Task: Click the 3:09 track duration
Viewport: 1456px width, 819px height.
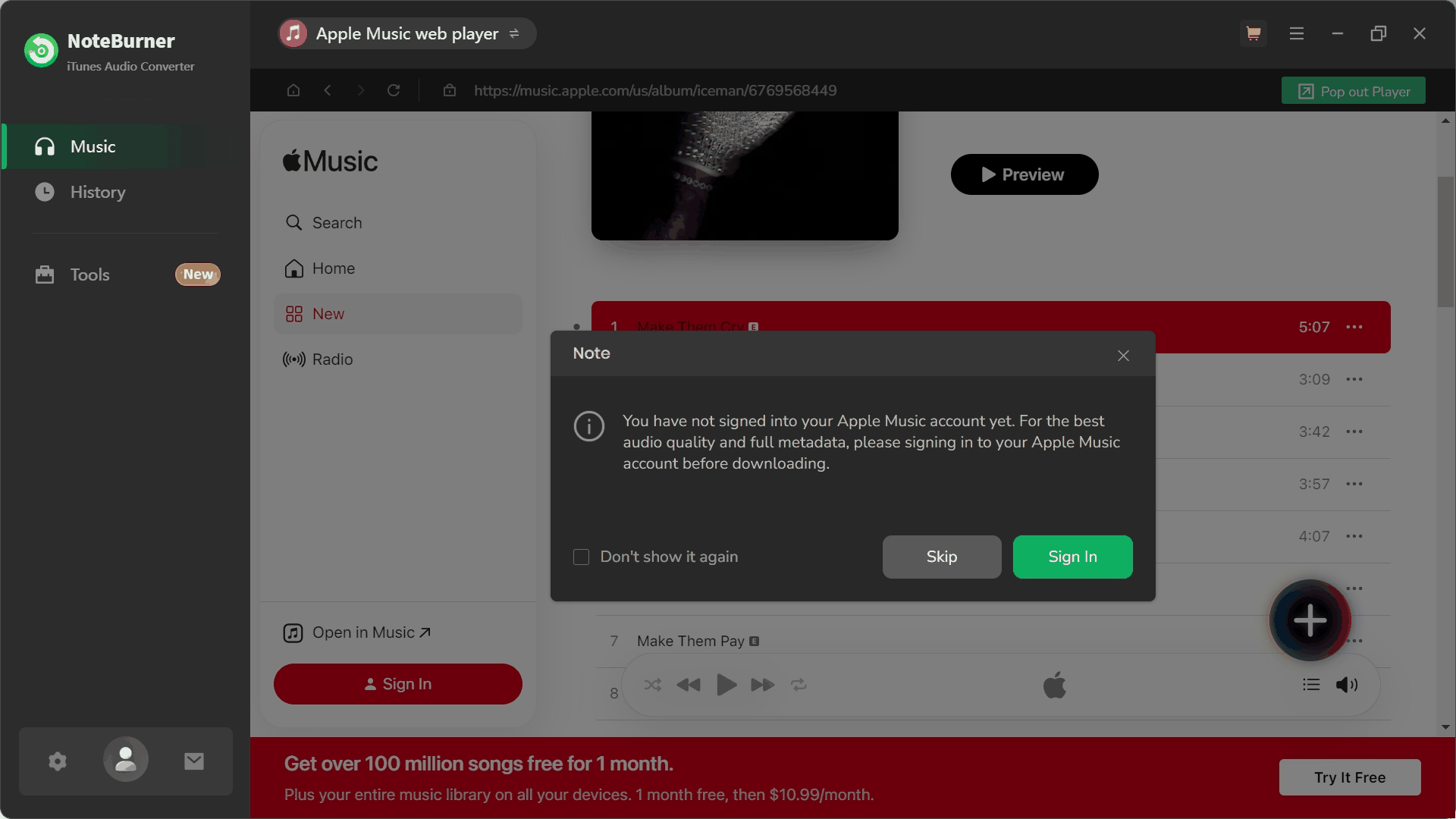Action: pyautogui.click(x=1314, y=379)
